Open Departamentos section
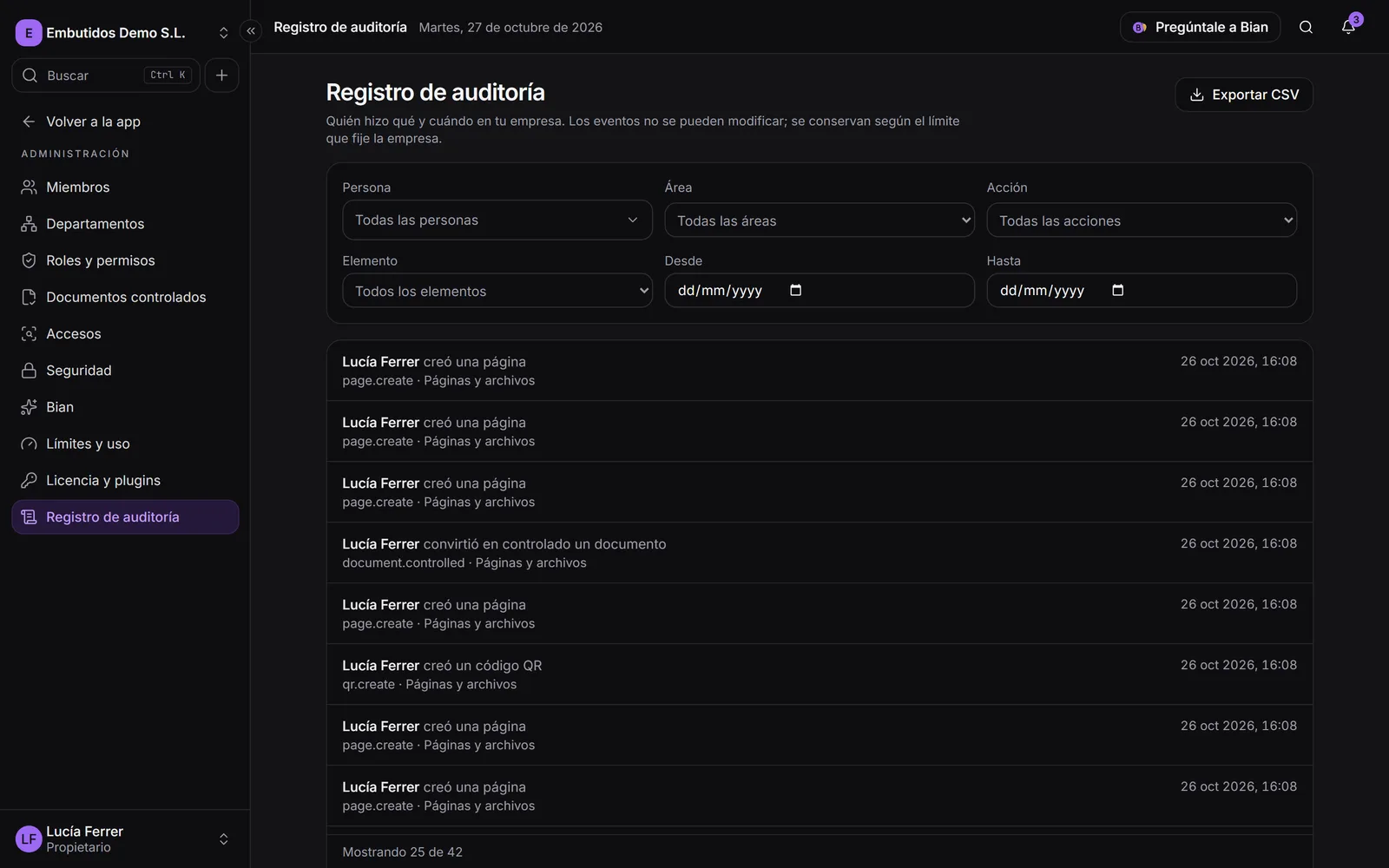The height and width of the screenshot is (868, 1389). click(125, 224)
